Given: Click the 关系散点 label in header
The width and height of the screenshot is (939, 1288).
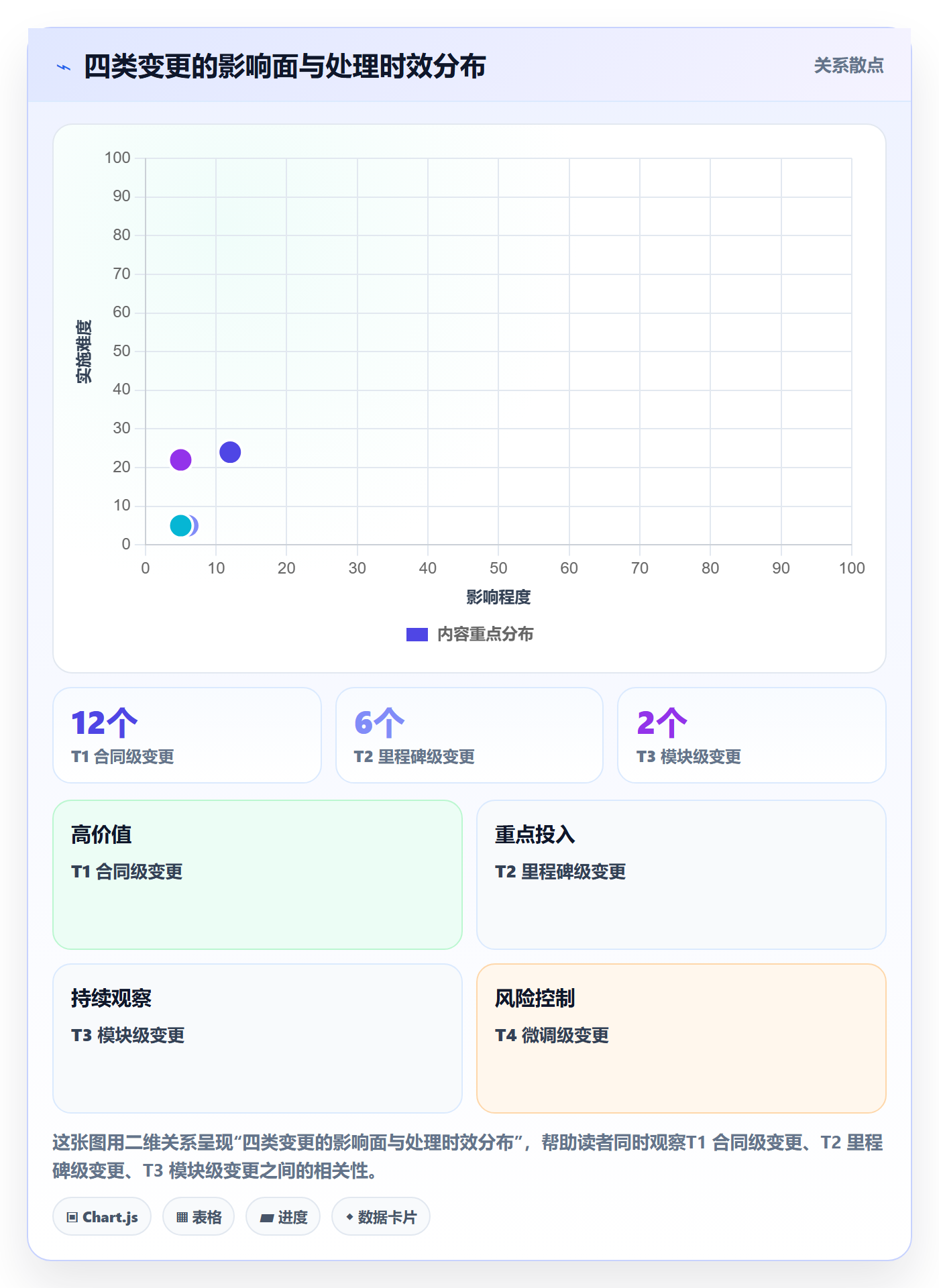Looking at the screenshot, I should tap(848, 66).
